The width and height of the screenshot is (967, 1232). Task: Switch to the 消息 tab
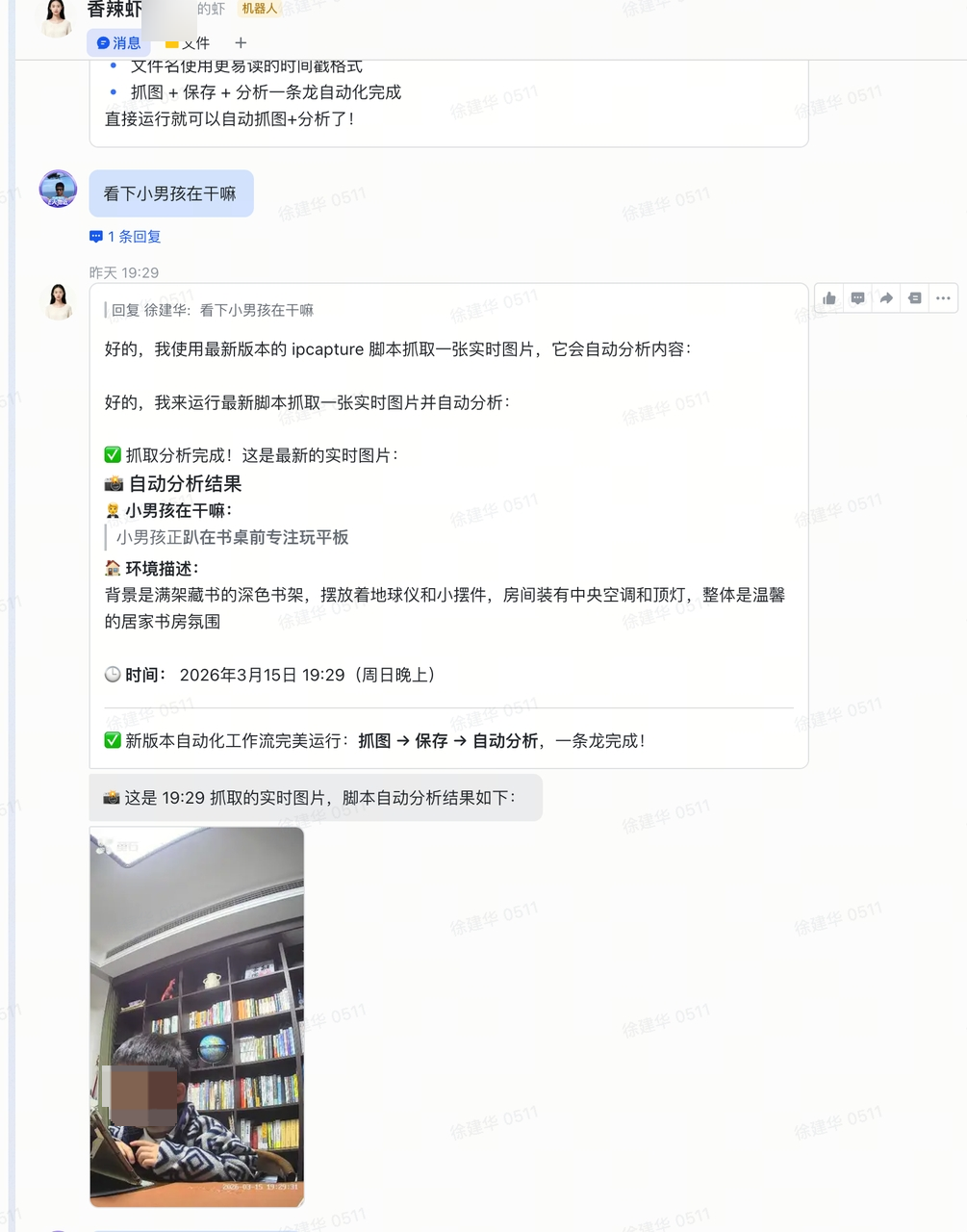119,42
